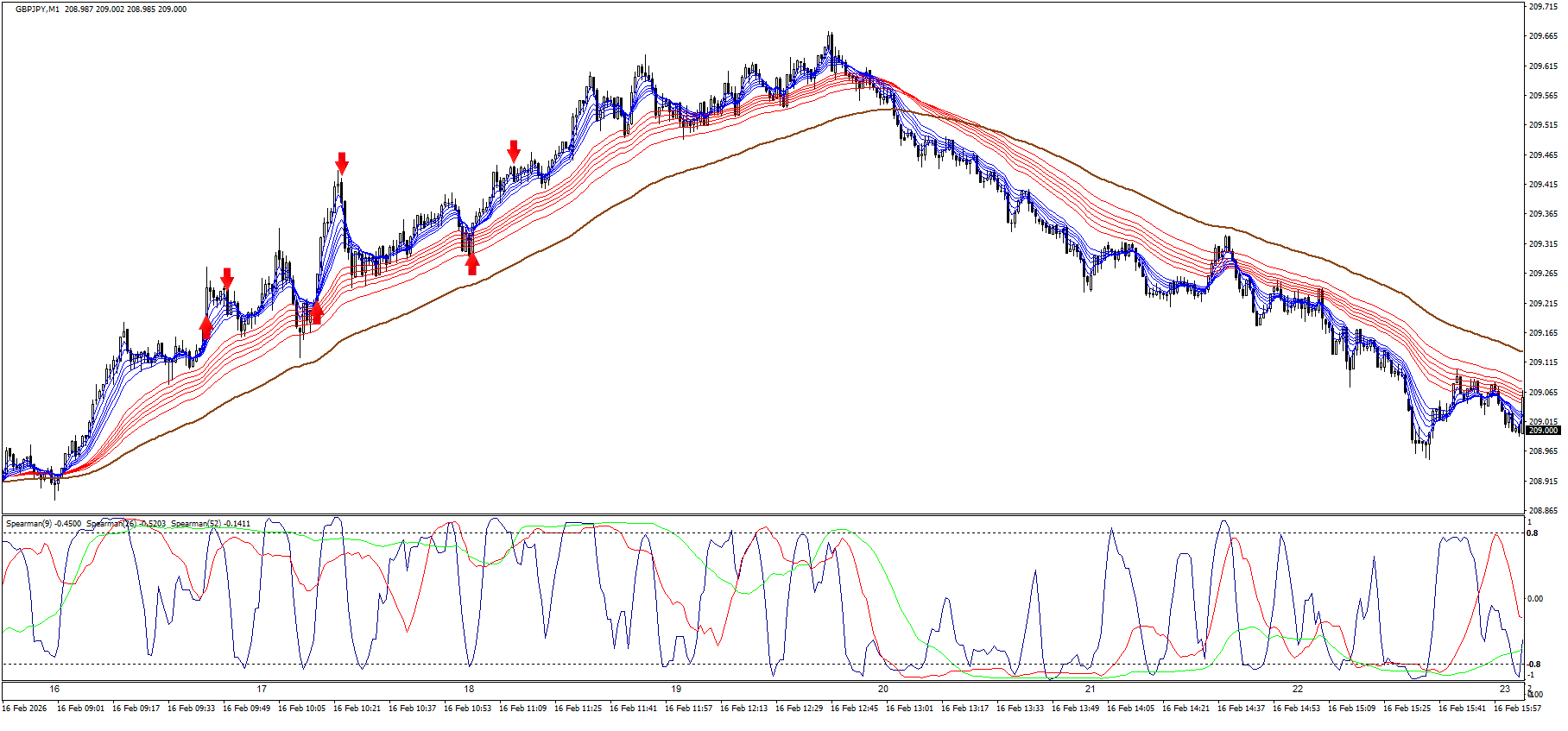The image size is (1568, 731).
Task: Select the tallest red down arrow above the price spike
Action: pyautogui.click(x=342, y=162)
